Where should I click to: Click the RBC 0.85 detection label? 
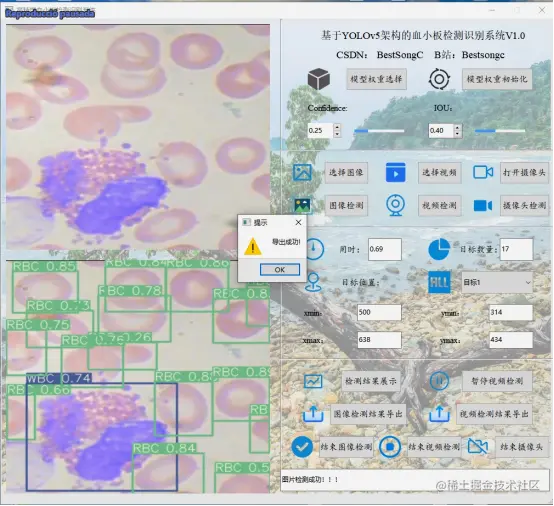(45, 266)
